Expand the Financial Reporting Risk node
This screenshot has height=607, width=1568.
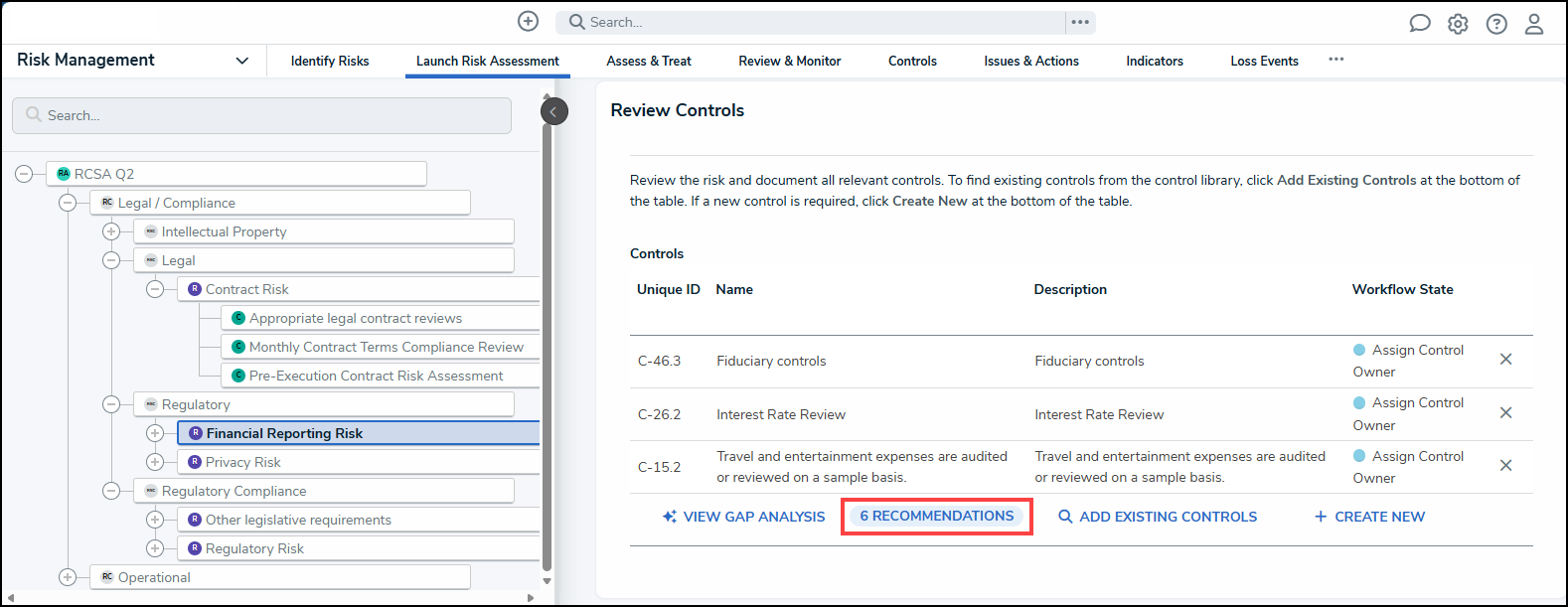[155, 433]
